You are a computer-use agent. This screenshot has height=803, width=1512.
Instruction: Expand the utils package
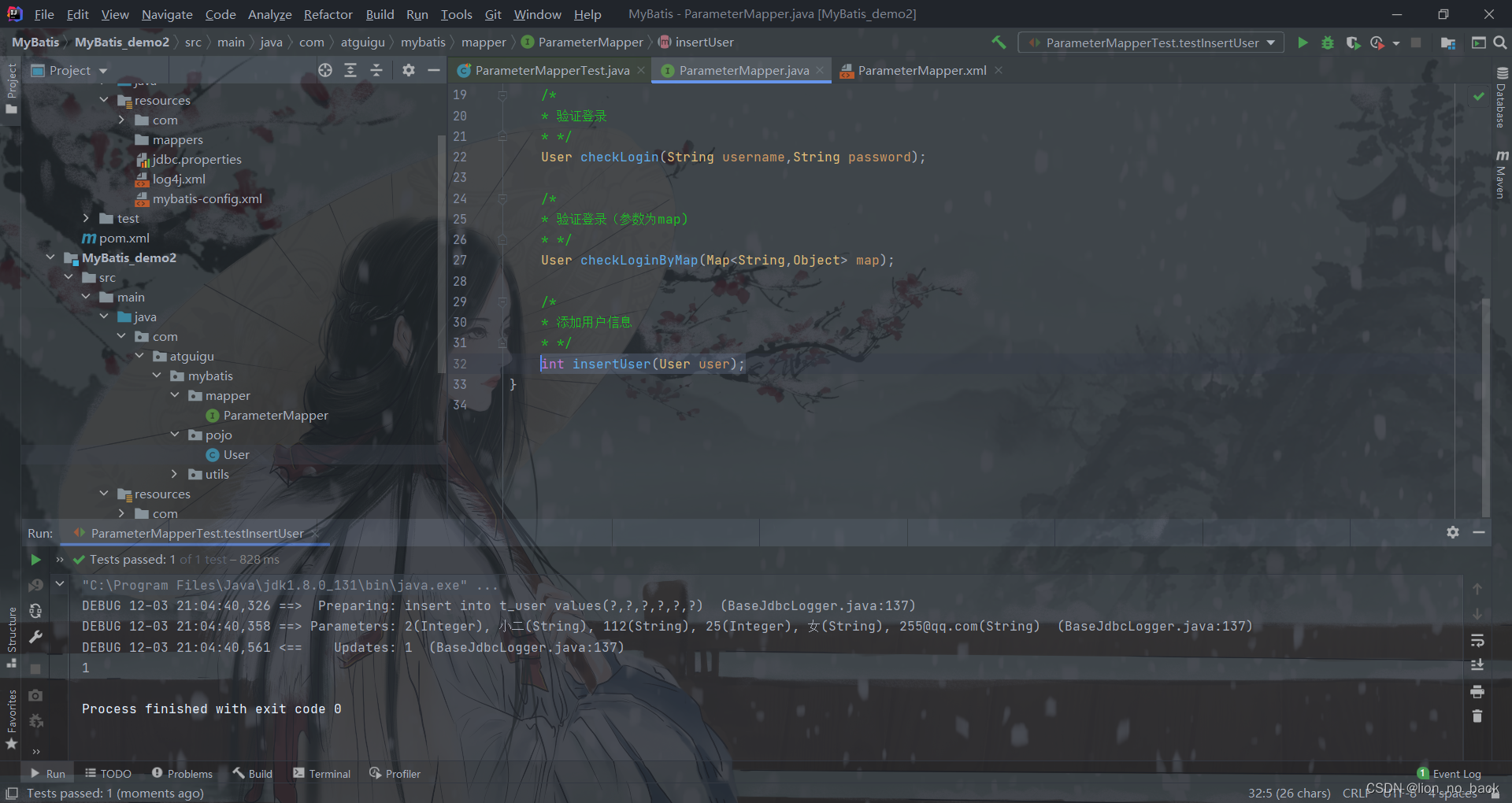coord(175,474)
